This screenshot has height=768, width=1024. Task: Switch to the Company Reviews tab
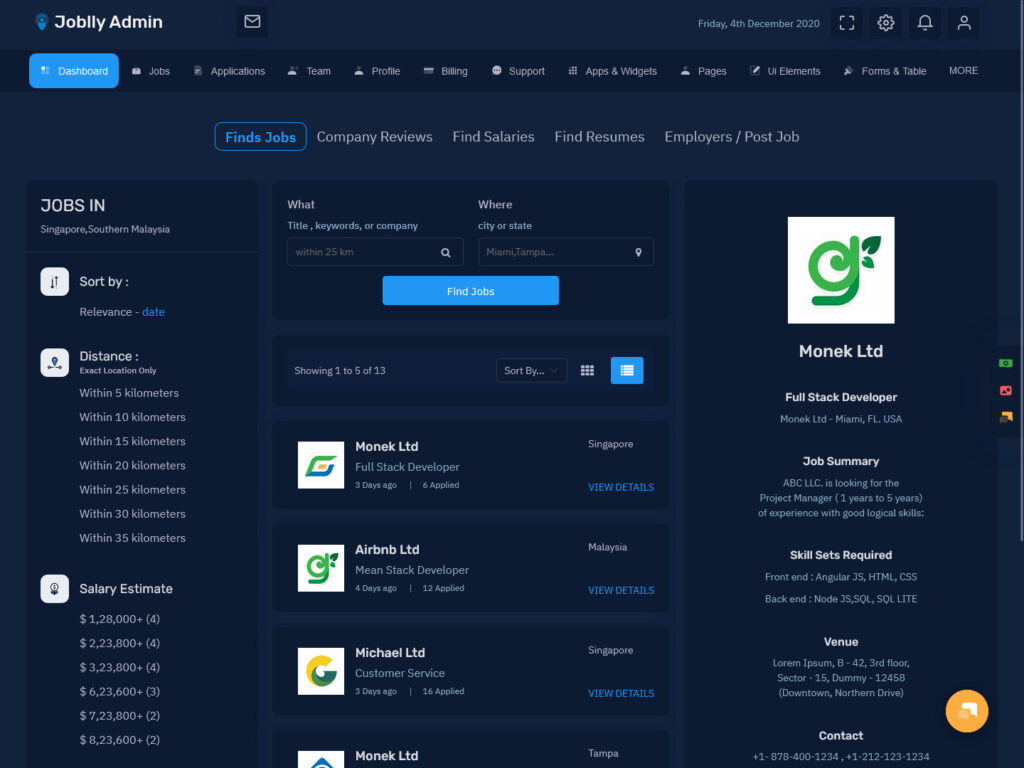pyautogui.click(x=374, y=137)
